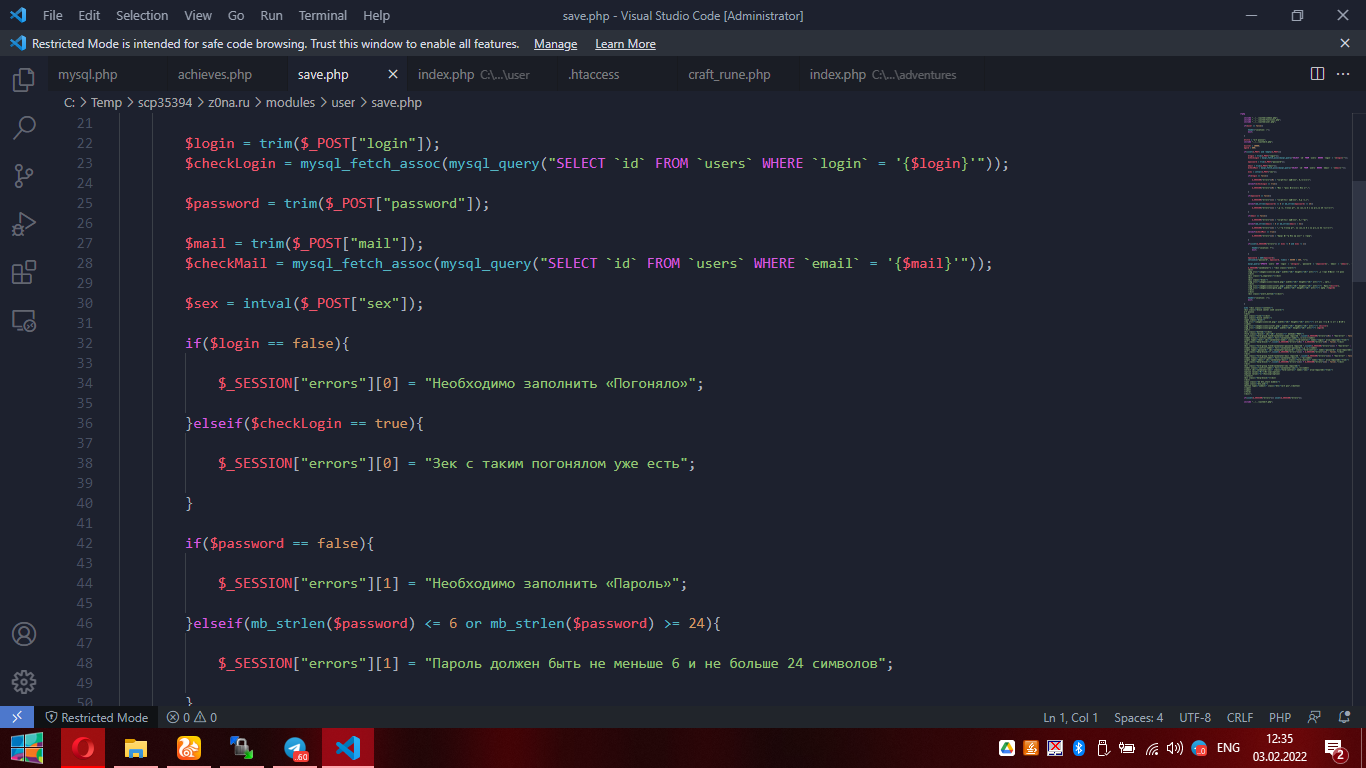Open Remote Explorer view

coord(24,321)
